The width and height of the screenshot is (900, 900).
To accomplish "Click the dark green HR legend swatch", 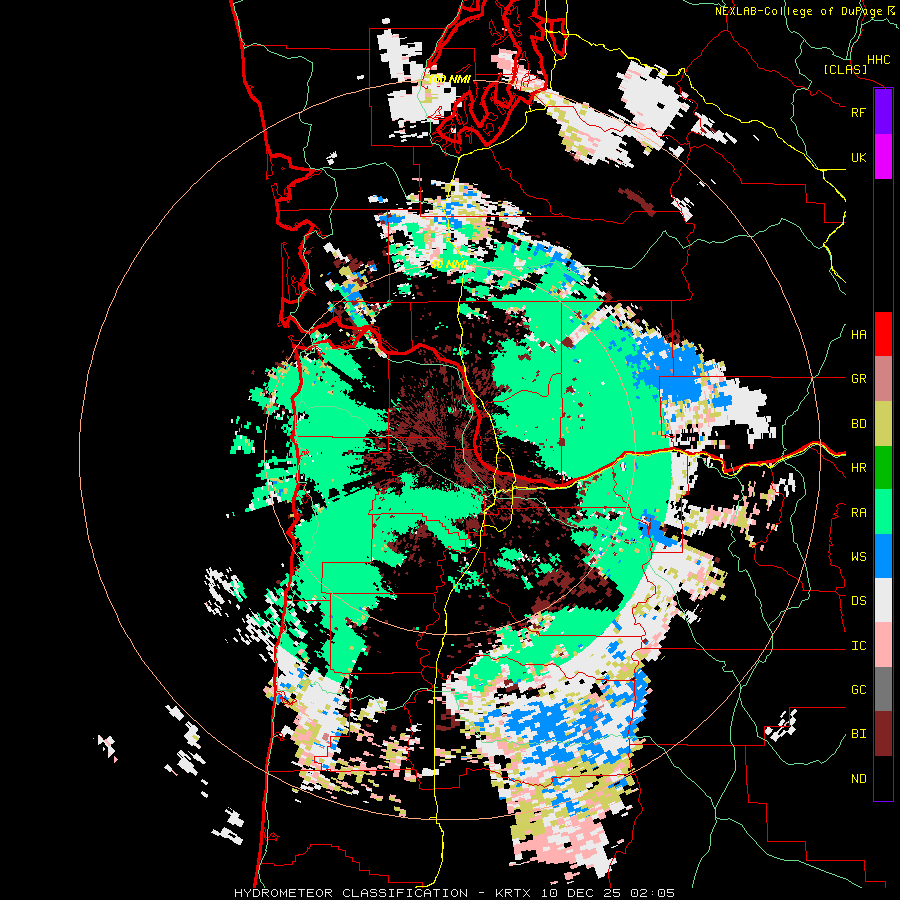I will (883, 467).
